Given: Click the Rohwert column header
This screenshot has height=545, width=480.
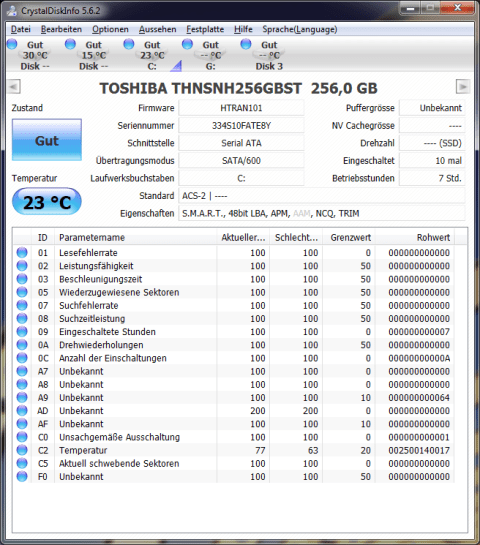Looking at the screenshot, I should [x=415, y=237].
